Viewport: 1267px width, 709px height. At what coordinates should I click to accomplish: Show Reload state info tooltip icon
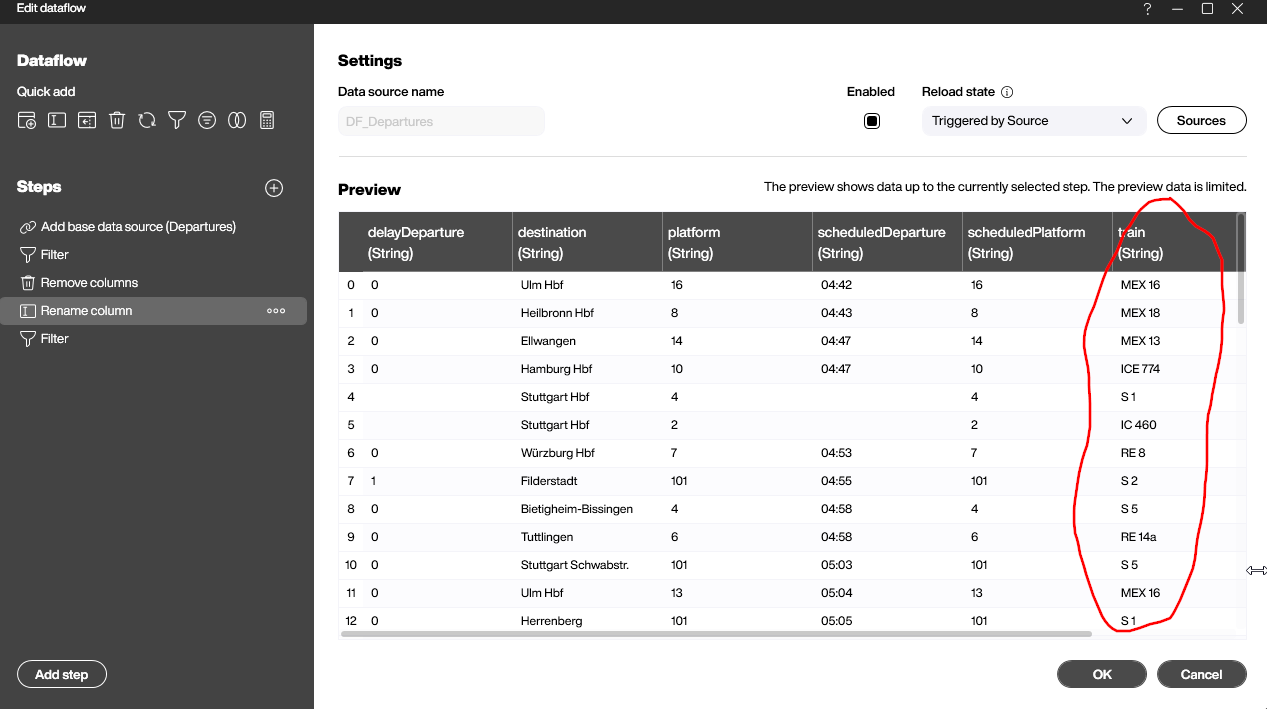click(x=1007, y=92)
